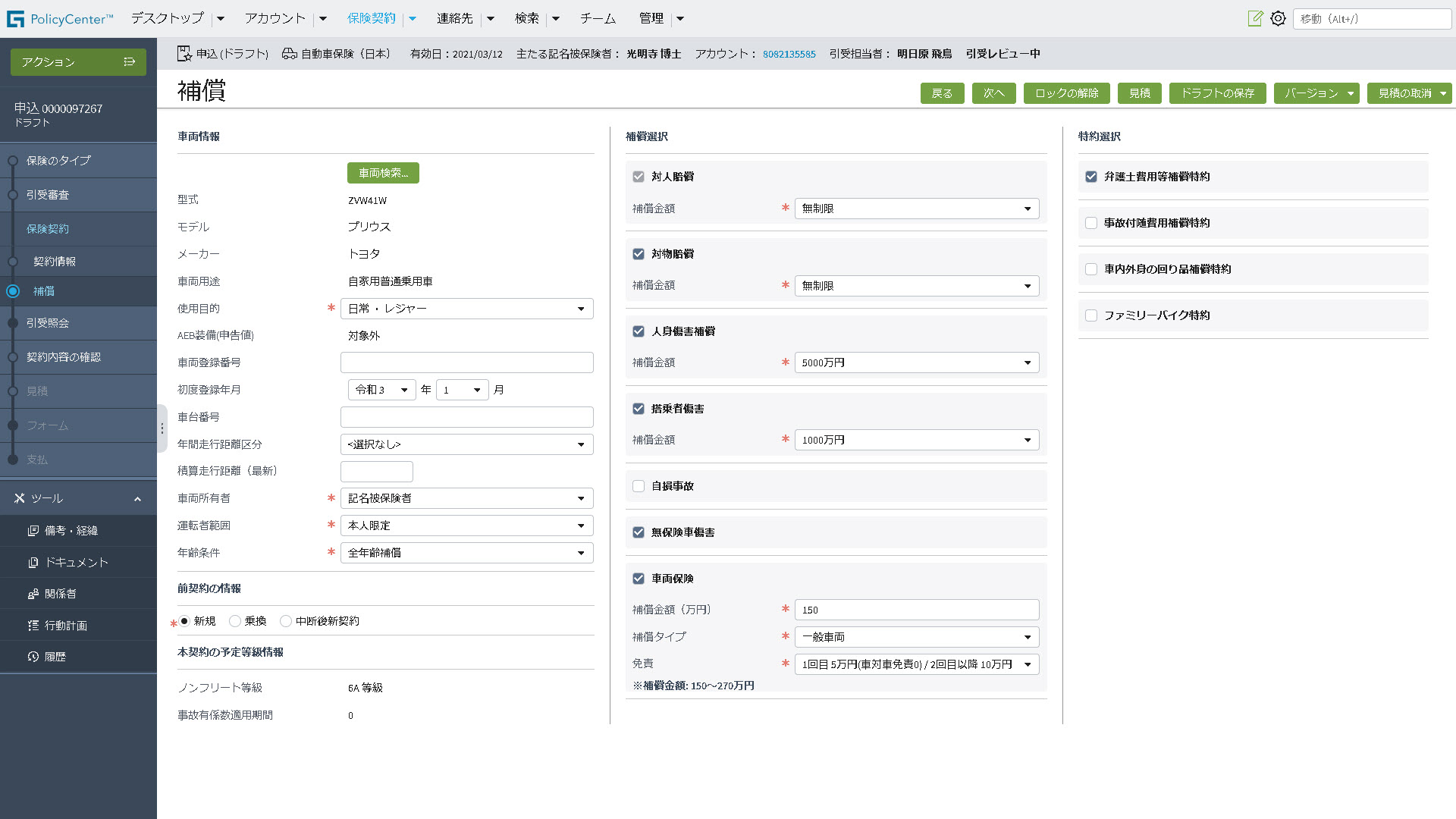
Task: Open account link 8082135585
Action: click(x=789, y=54)
